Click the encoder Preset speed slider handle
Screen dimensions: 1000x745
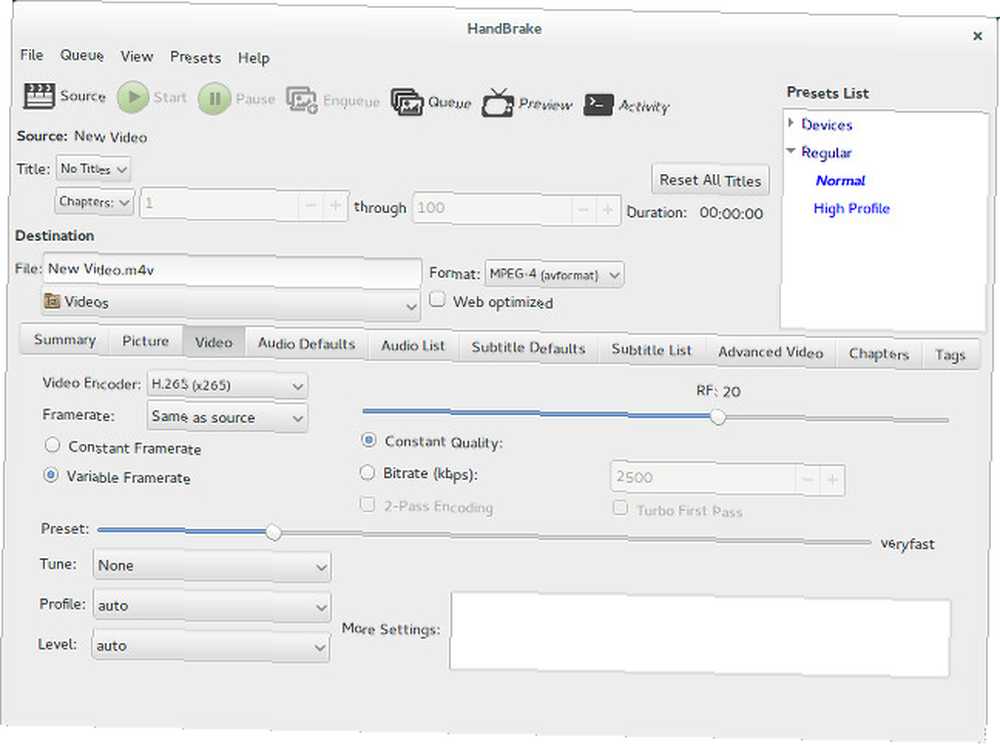click(x=273, y=532)
